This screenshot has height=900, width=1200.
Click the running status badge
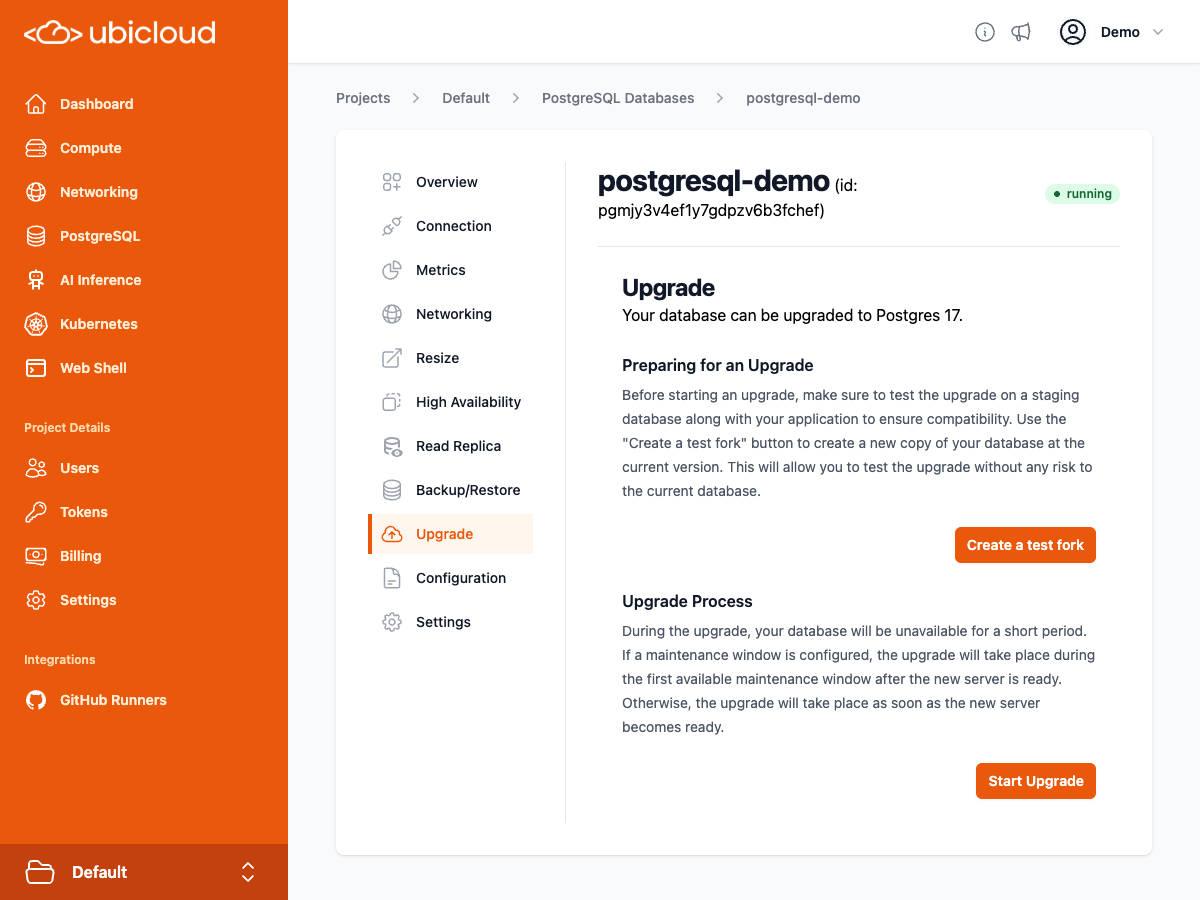click(1082, 193)
